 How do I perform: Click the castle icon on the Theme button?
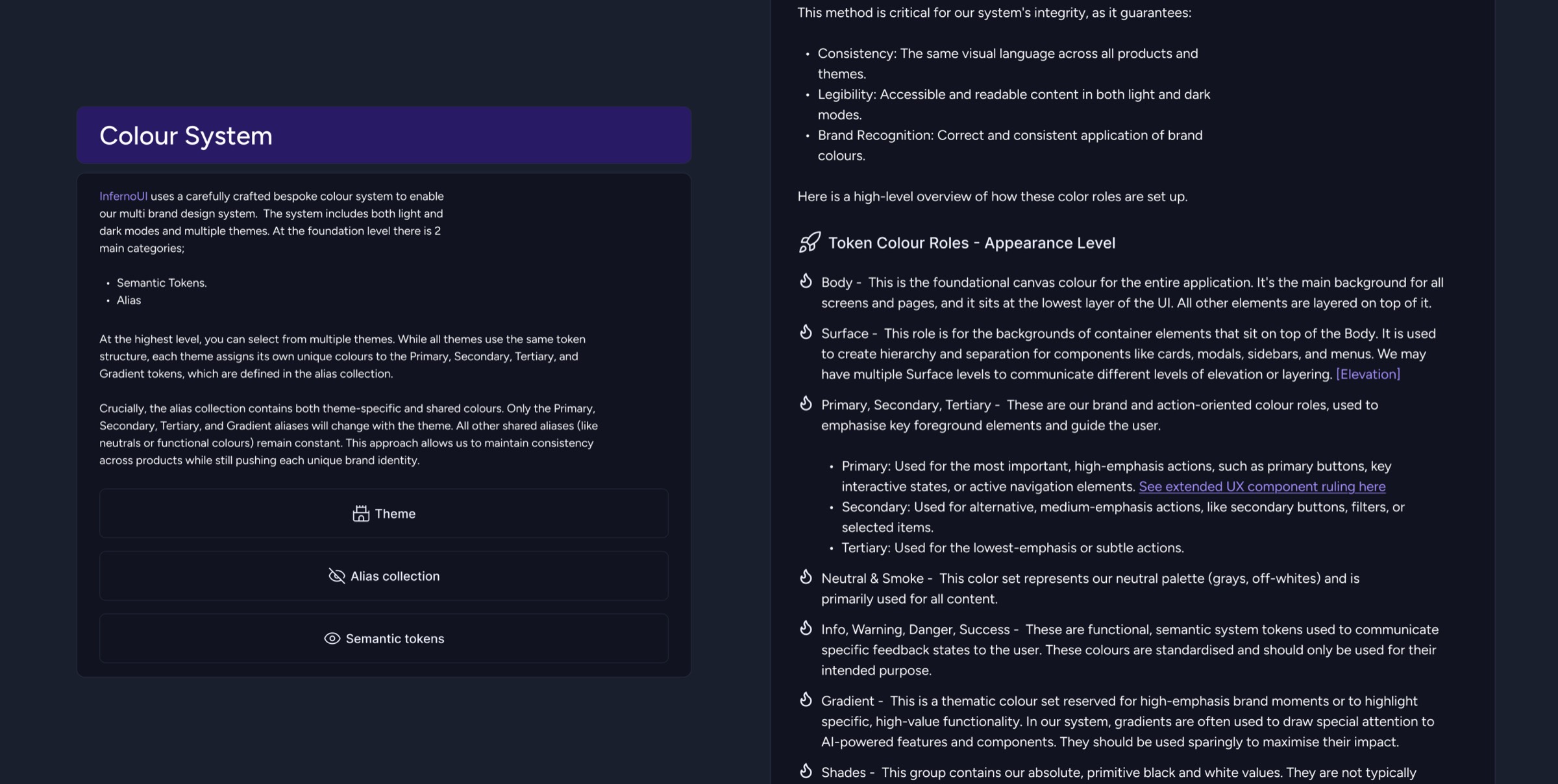click(x=361, y=513)
